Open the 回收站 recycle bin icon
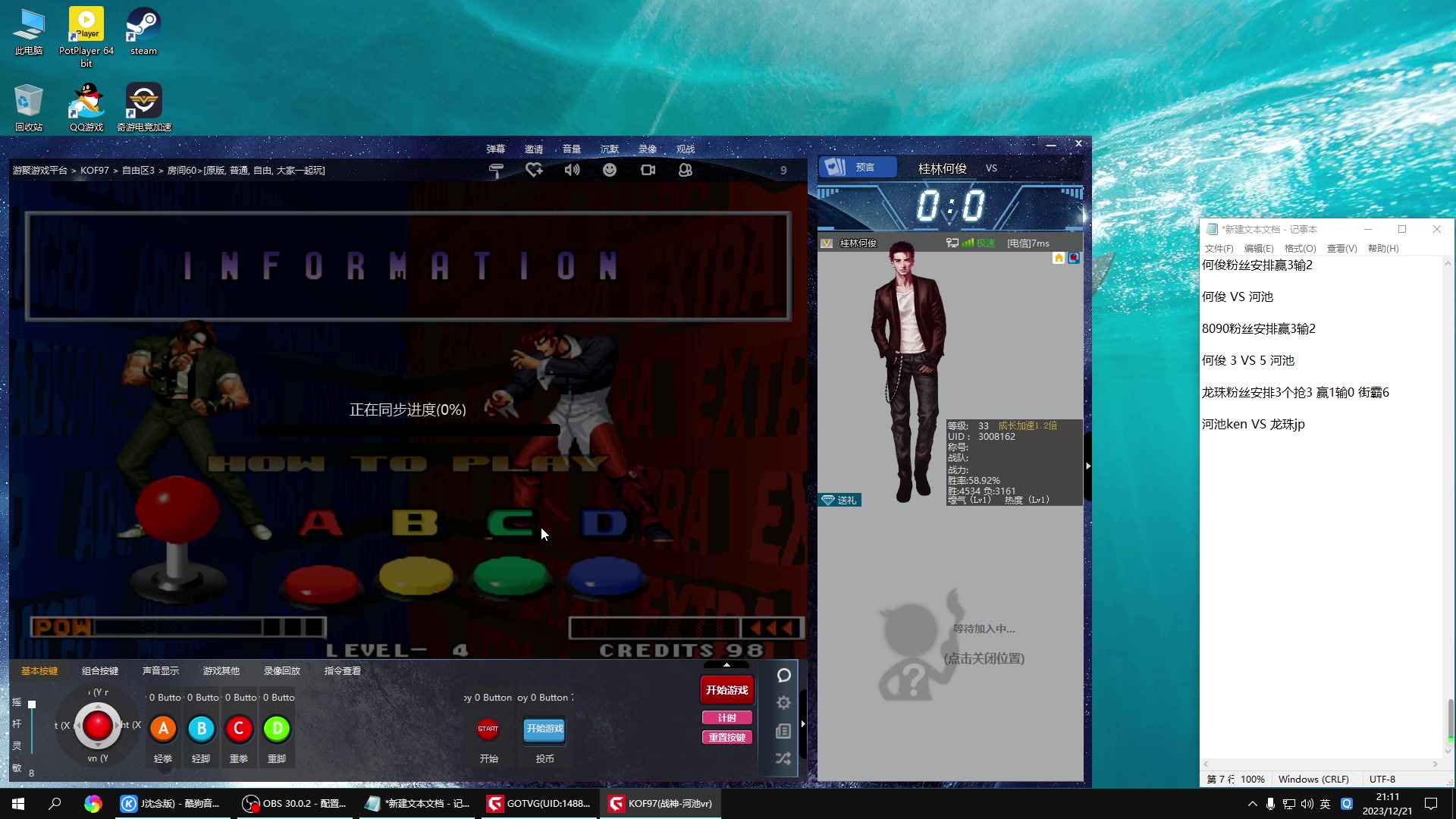Screen dimensions: 1456x819 click(29, 108)
